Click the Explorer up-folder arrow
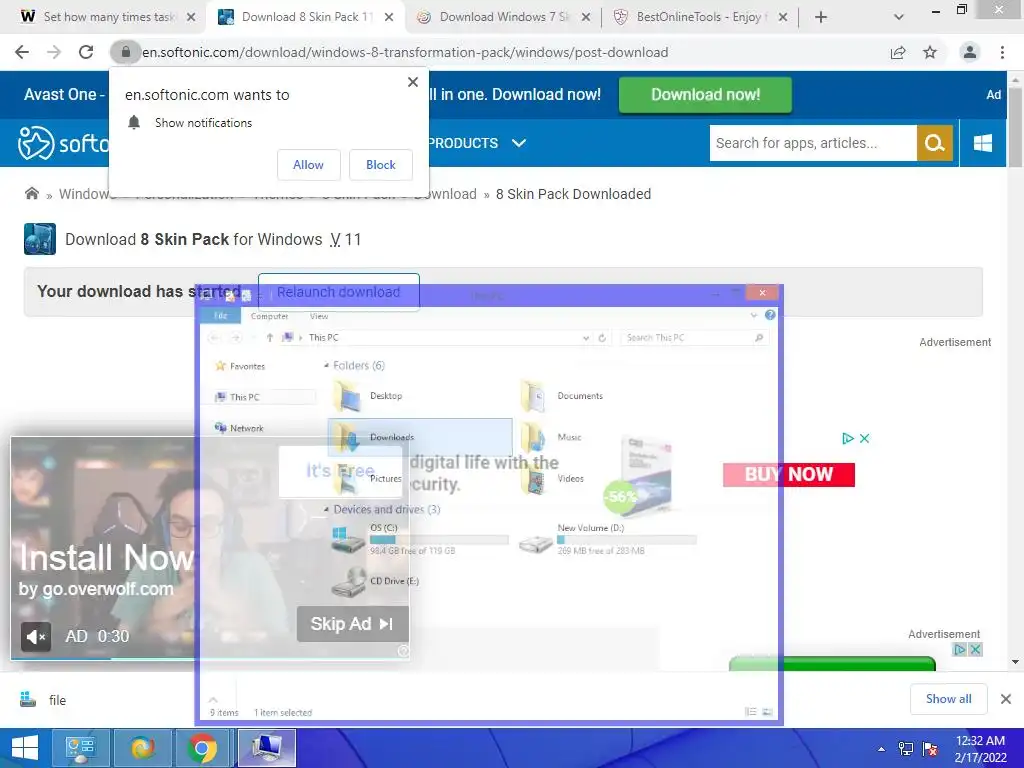Image resolution: width=1024 pixels, height=768 pixels. (x=269, y=338)
